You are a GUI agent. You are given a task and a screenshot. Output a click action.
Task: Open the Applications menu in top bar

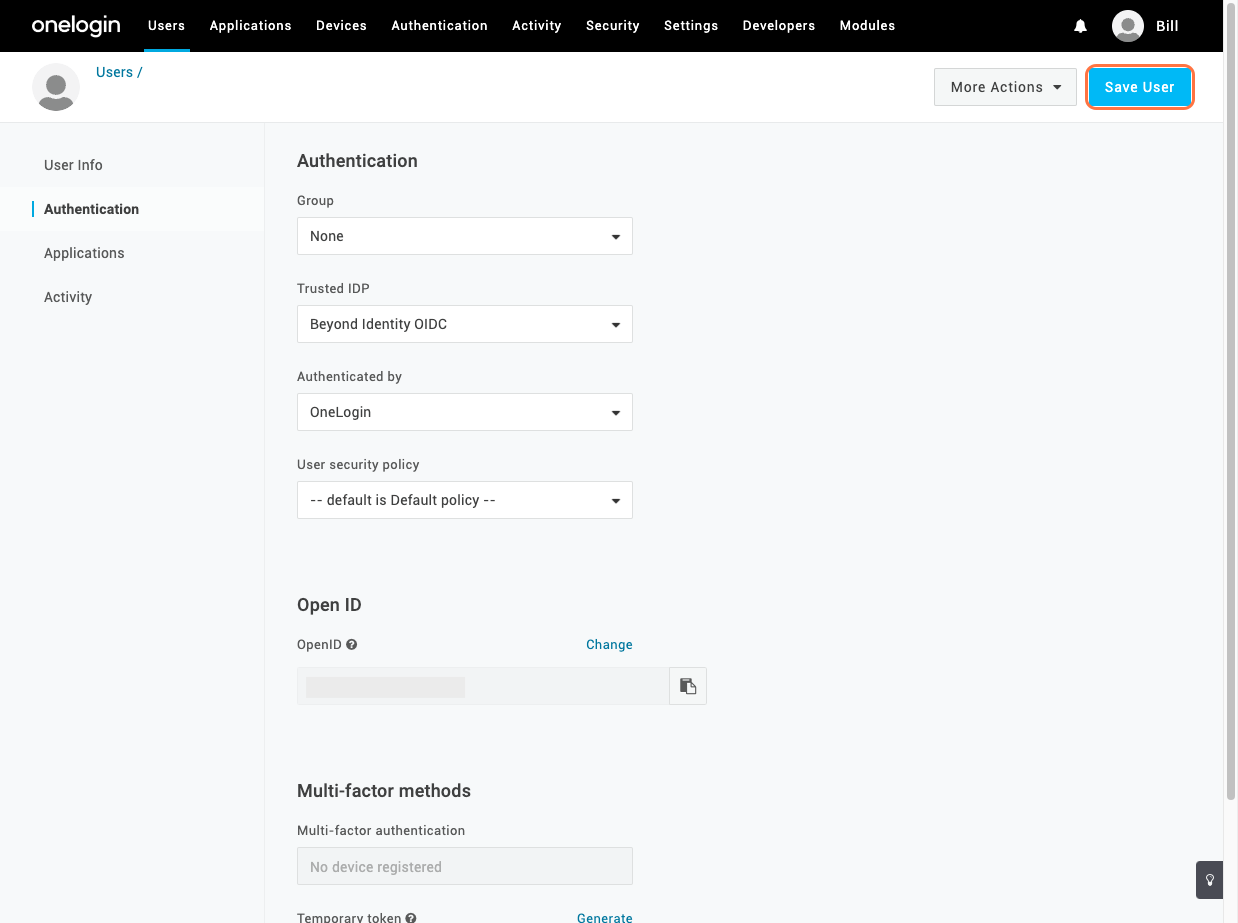point(250,26)
